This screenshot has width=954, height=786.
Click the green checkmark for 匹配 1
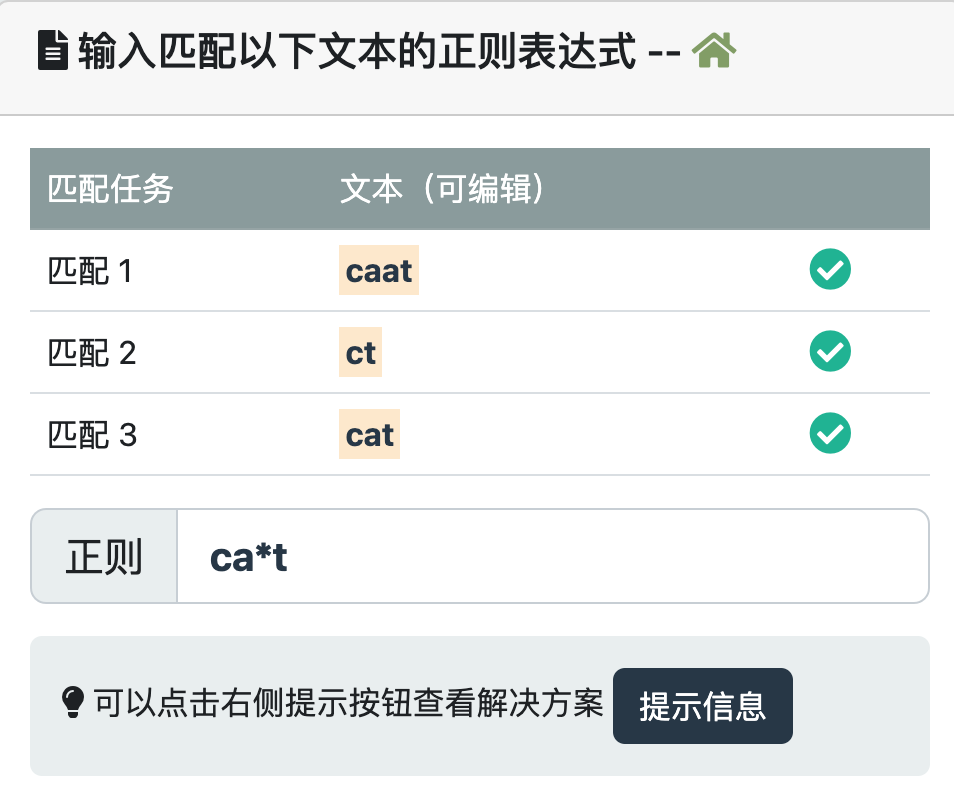830,270
